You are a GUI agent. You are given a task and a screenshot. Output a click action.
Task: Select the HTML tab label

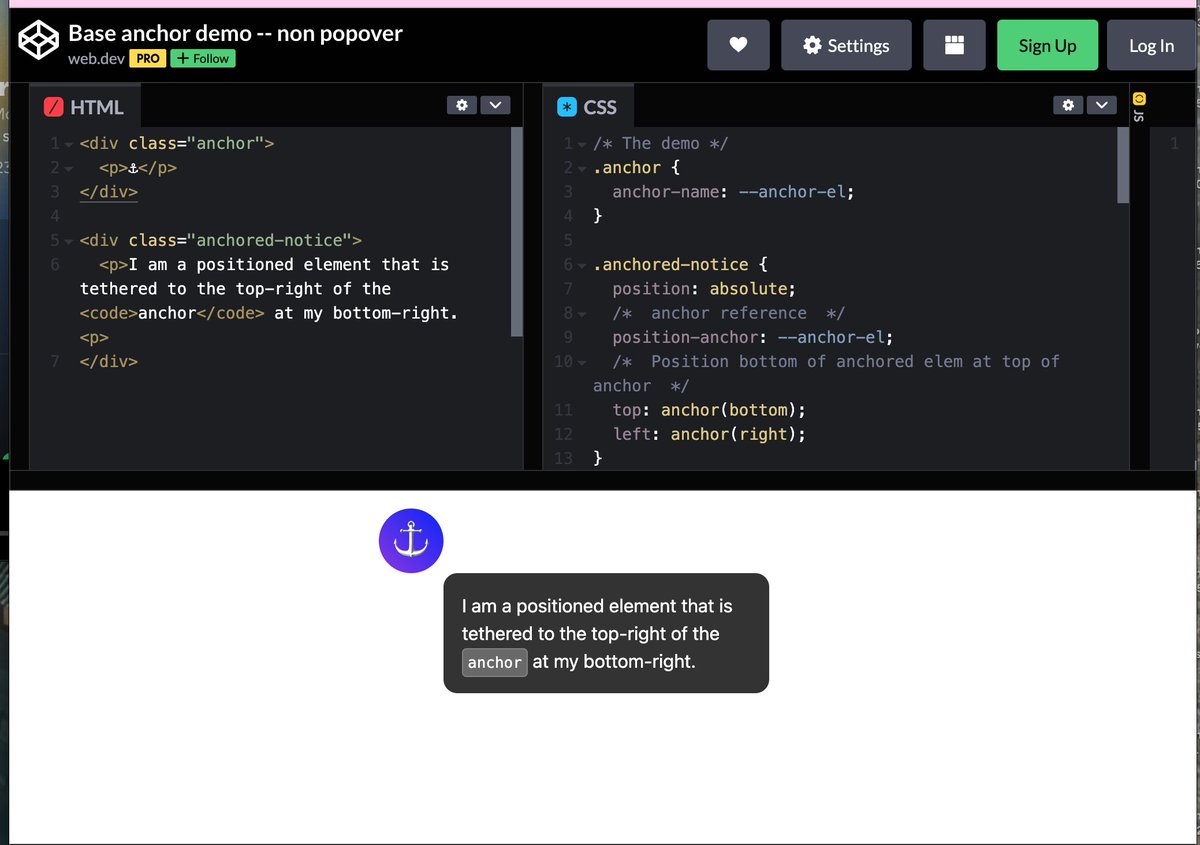point(97,105)
